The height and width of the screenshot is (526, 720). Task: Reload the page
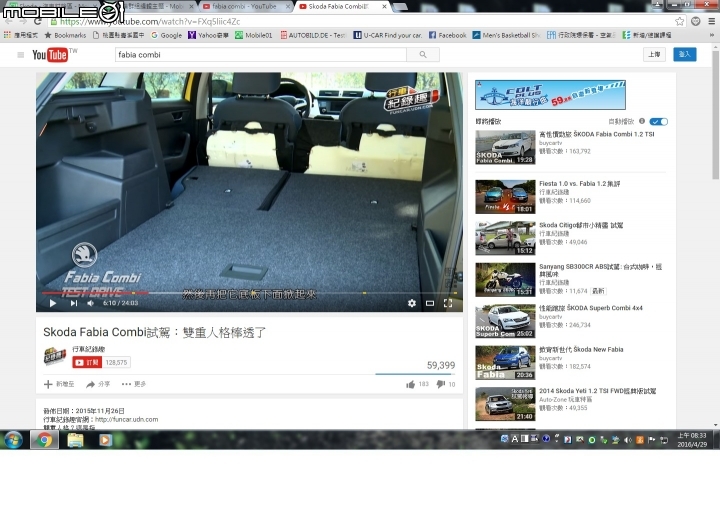38,21
